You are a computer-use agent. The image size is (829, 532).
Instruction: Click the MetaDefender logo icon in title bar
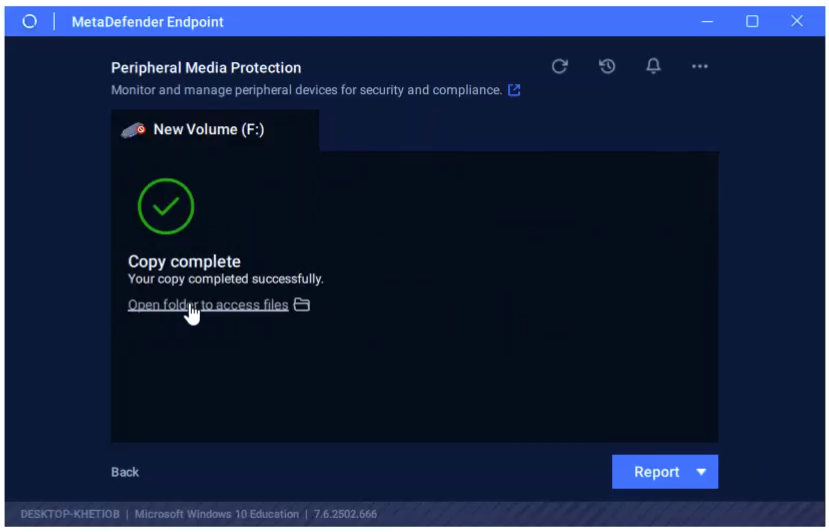point(30,21)
